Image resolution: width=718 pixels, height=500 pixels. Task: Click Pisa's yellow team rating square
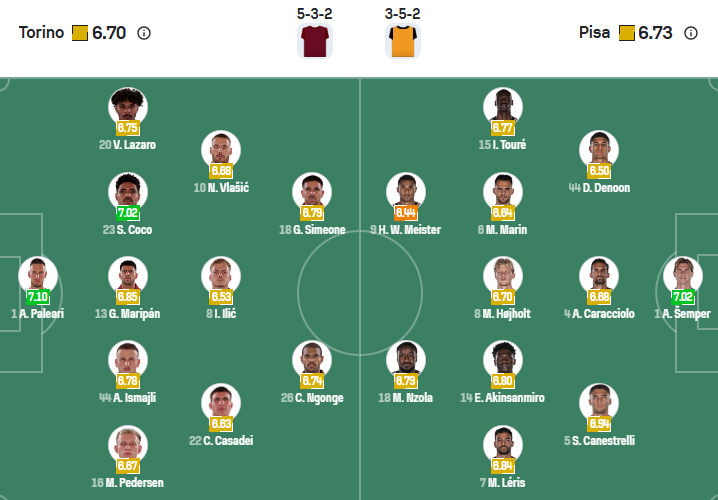(627, 33)
